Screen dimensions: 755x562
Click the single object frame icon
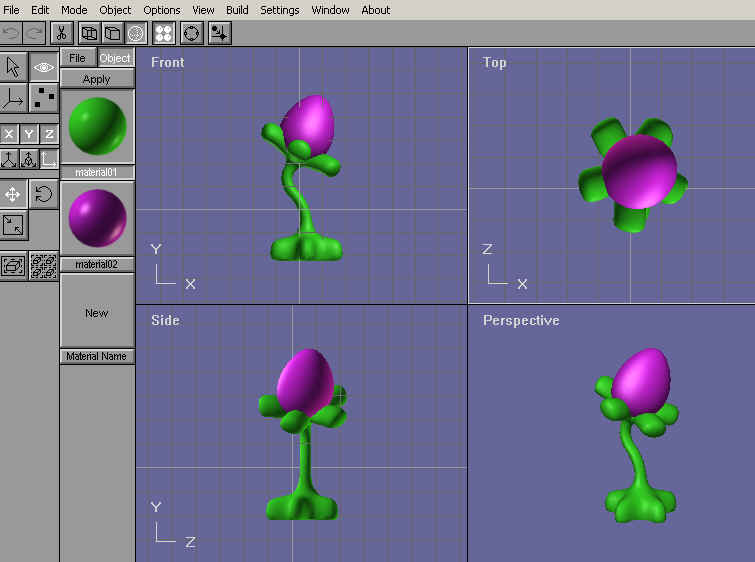click(13, 266)
